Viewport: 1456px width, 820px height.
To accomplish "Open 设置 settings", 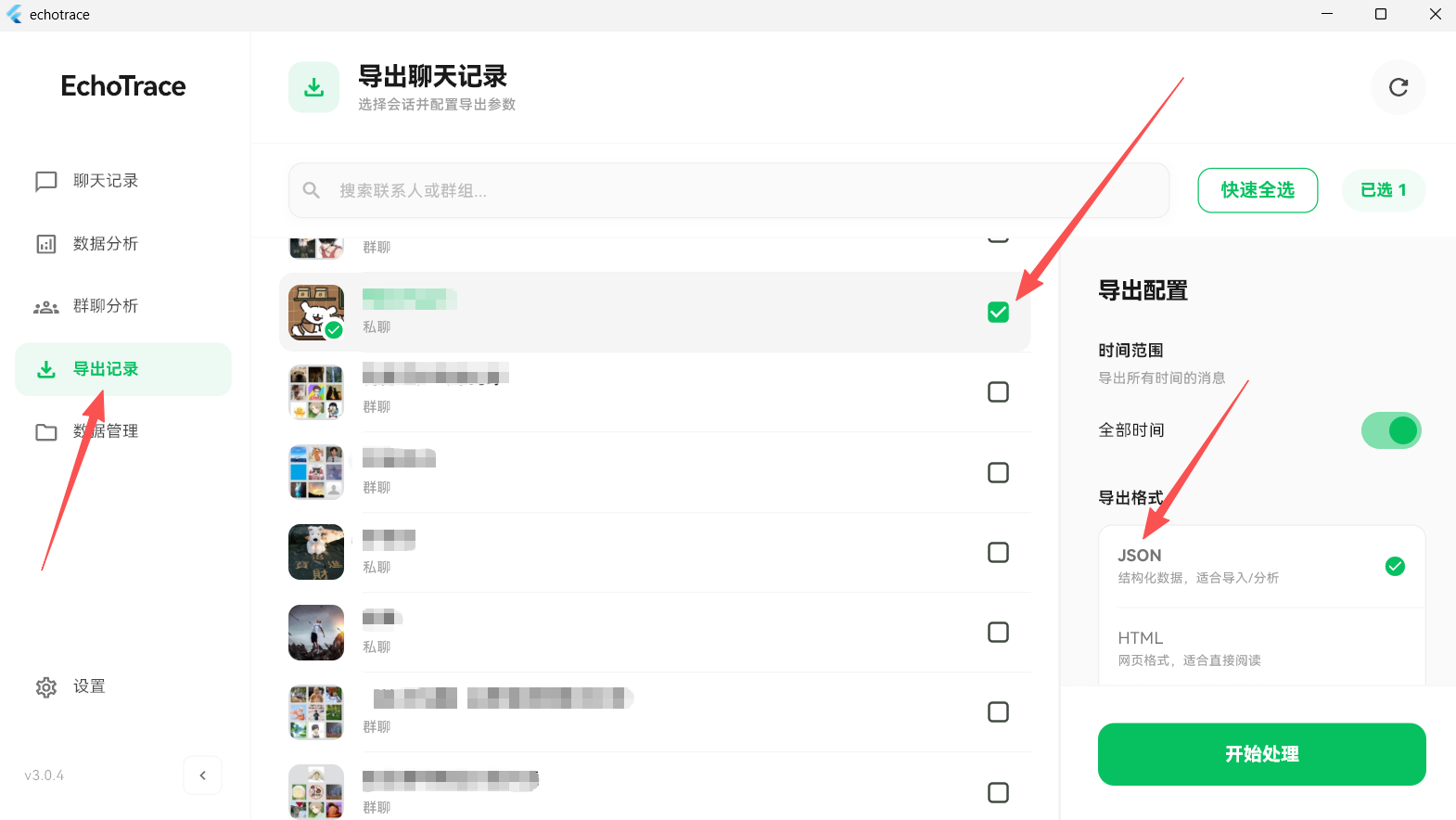I will 123,686.
